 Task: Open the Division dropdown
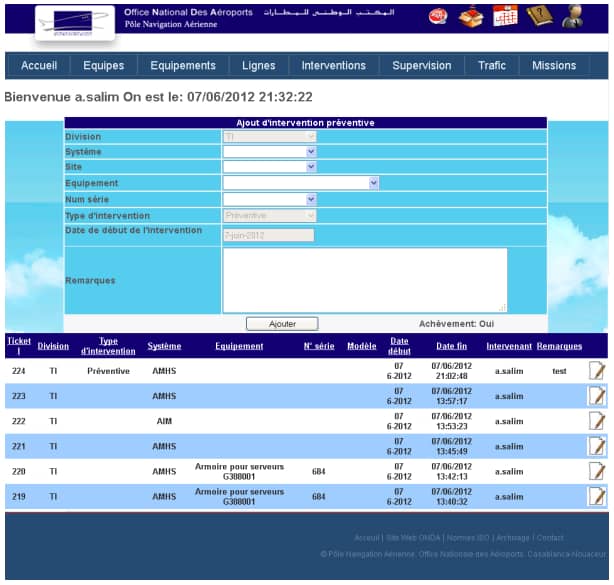tap(269, 137)
